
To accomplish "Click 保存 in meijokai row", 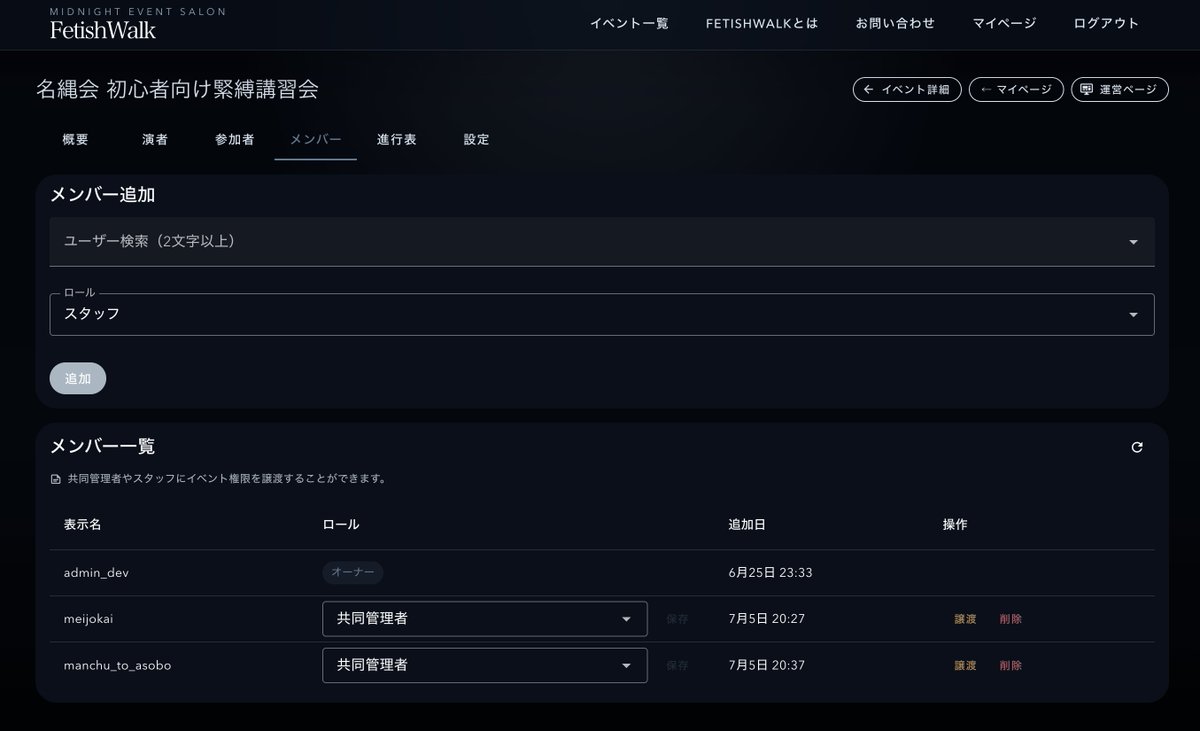I will (x=678, y=619).
